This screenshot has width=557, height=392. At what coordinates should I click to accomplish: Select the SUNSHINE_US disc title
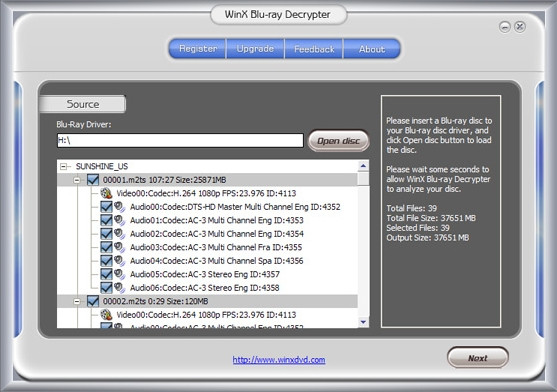[x=102, y=166]
